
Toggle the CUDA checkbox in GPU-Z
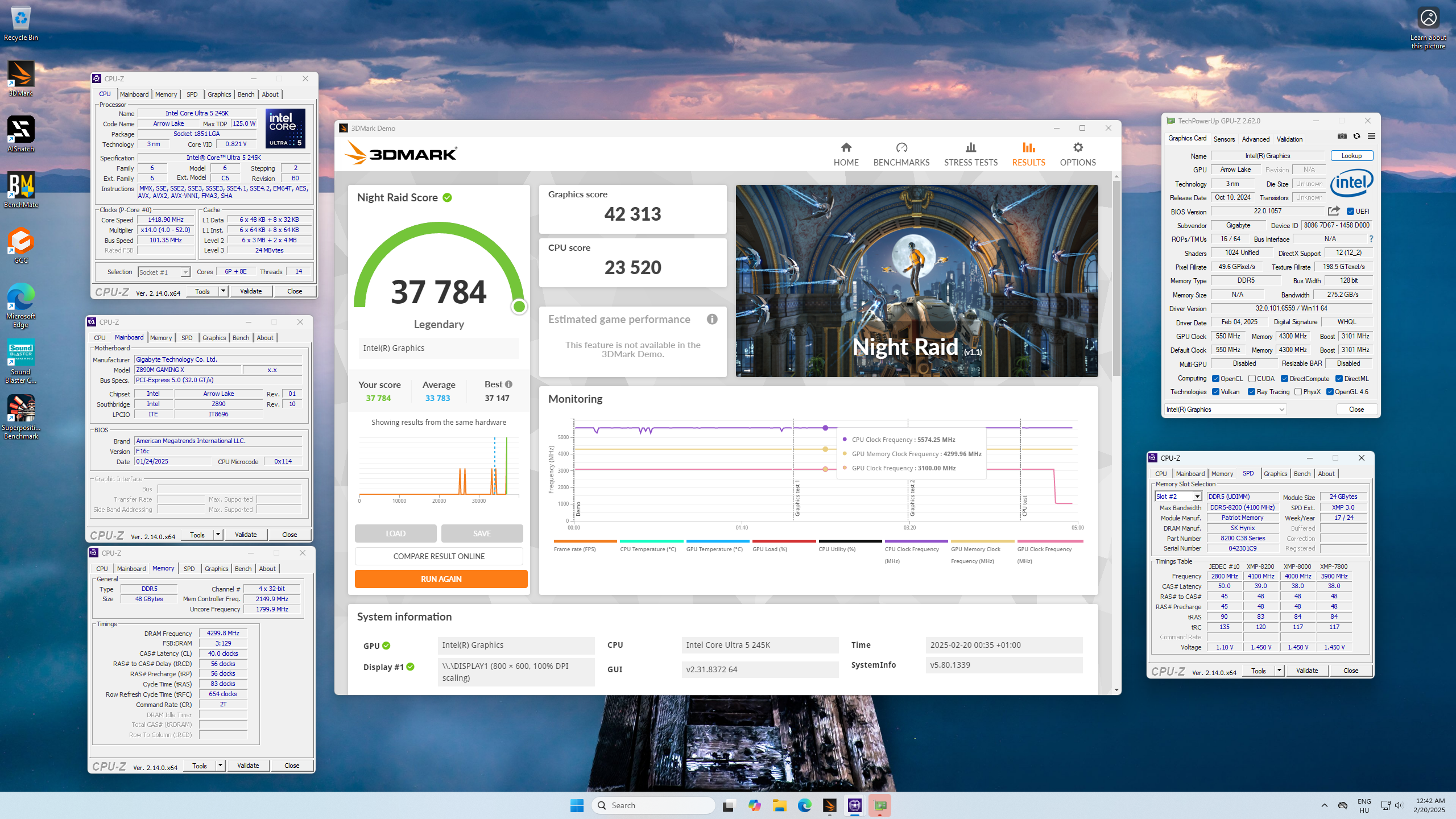point(1252,379)
